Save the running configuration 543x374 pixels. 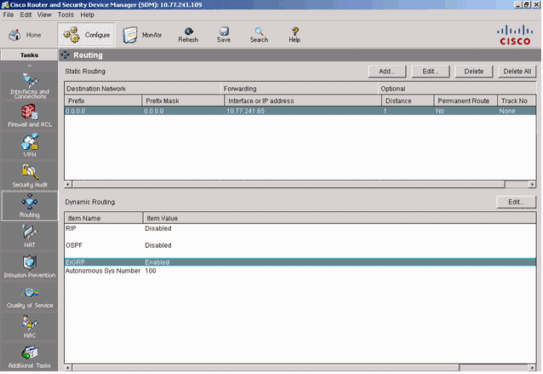pyautogui.click(x=224, y=35)
